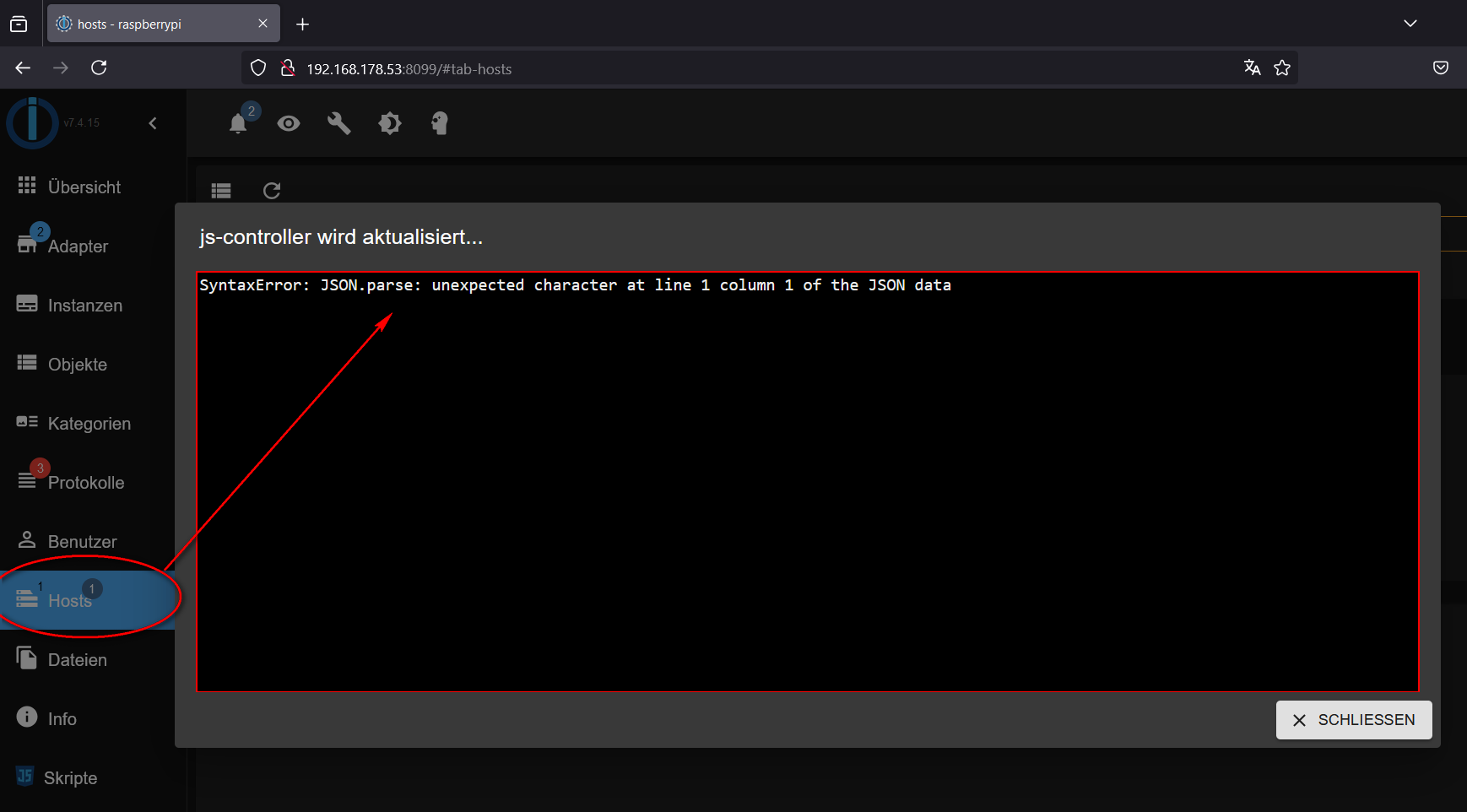Go to Instanzen page
This screenshot has height=812, width=1467.
(x=88, y=305)
